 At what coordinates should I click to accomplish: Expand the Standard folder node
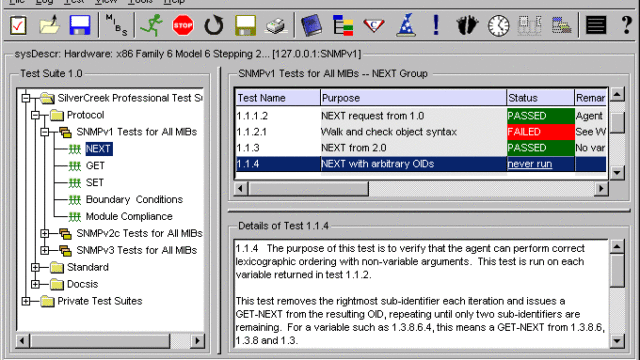click(36, 267)
